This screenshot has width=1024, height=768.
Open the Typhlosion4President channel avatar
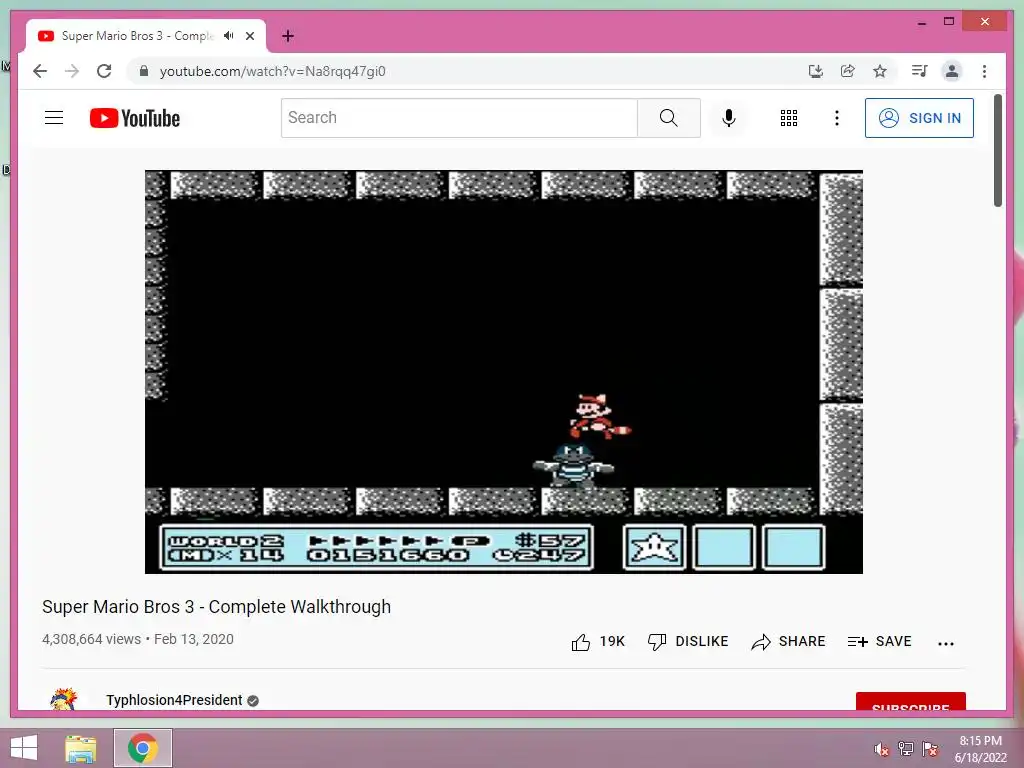pyautogui.click(x=63, y=699)
